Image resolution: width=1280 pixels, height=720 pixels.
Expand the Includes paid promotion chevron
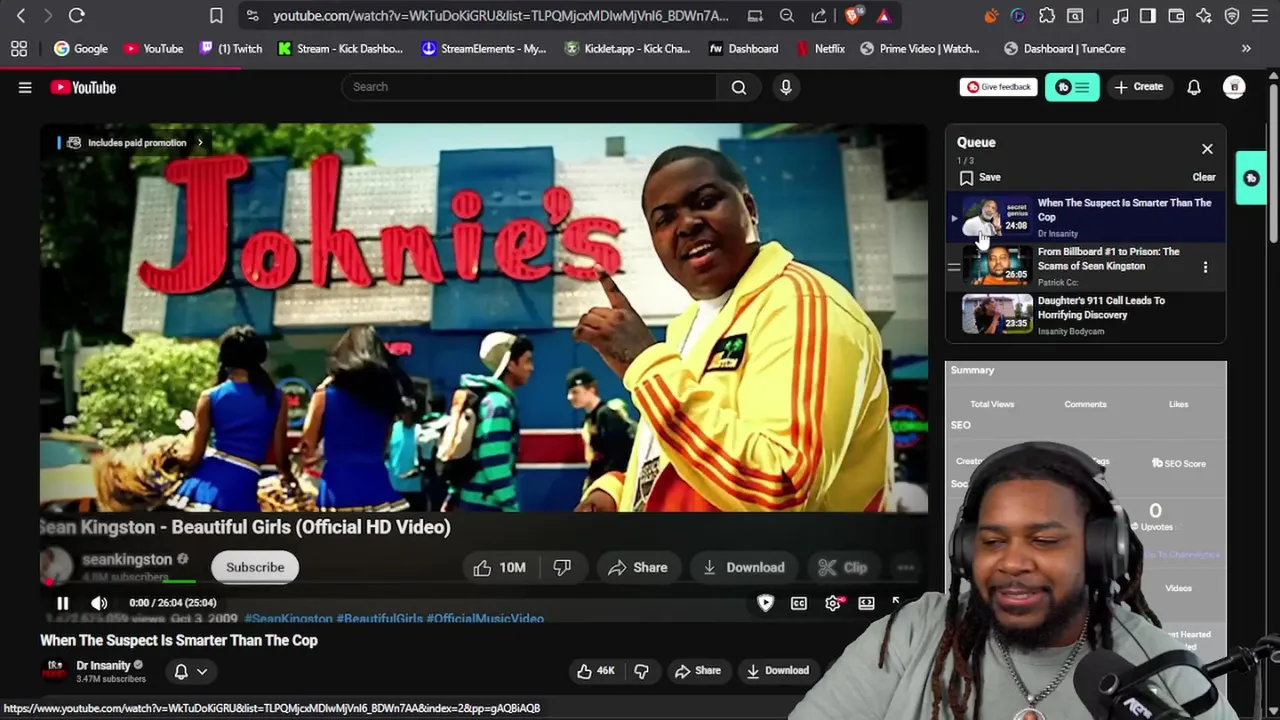199,143
